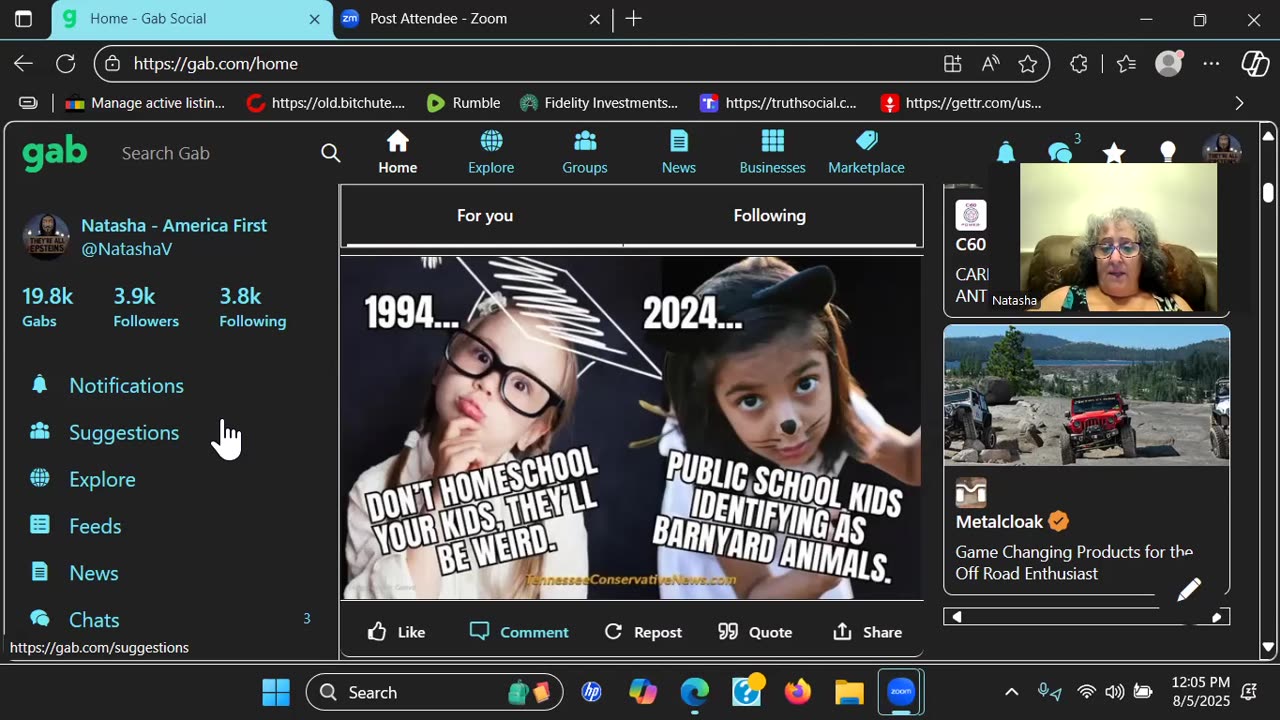The image size is (1280, 720).
Task: Open Groups in the top navigation
Action: (585, 153)
